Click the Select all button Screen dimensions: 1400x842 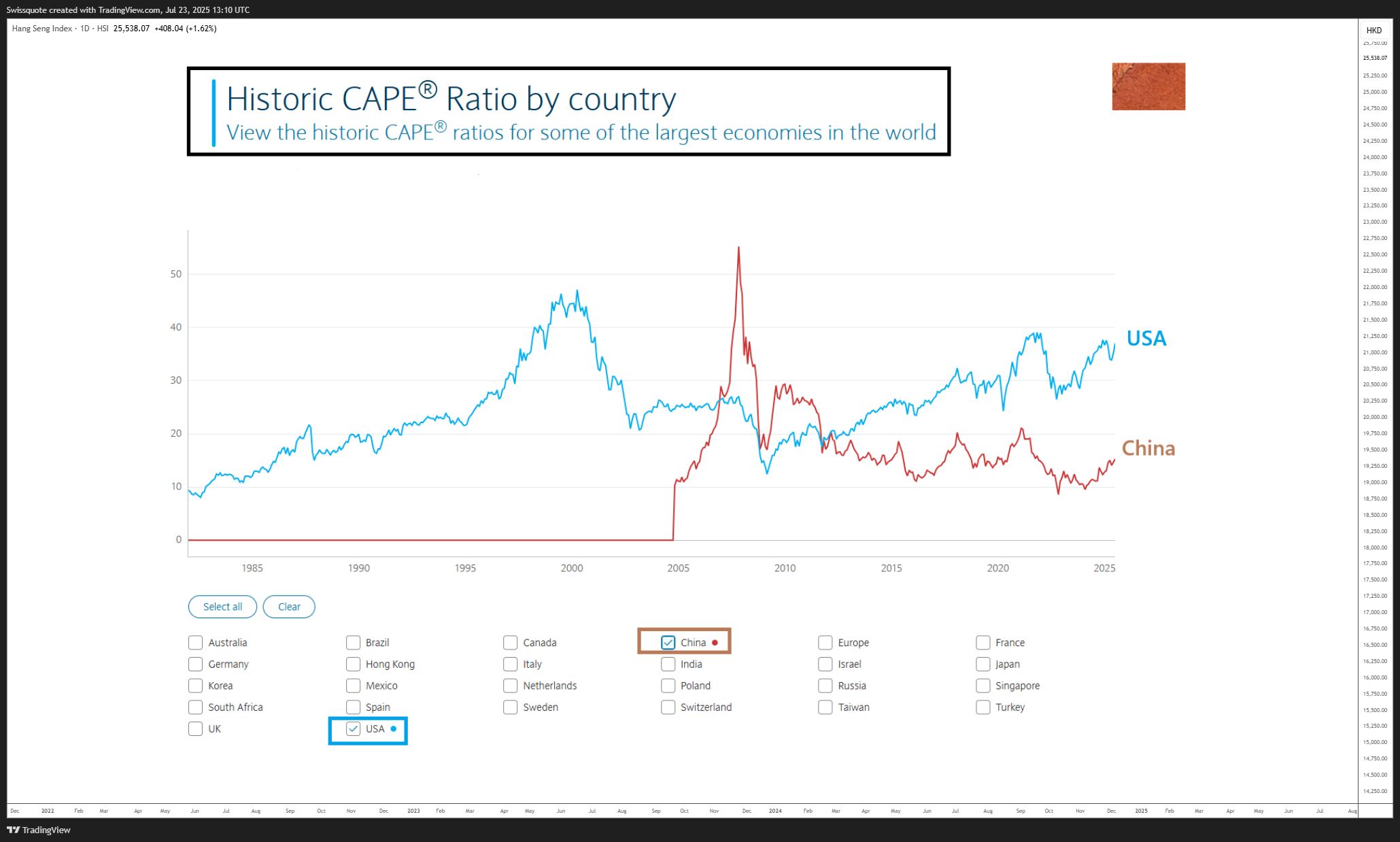222,607
